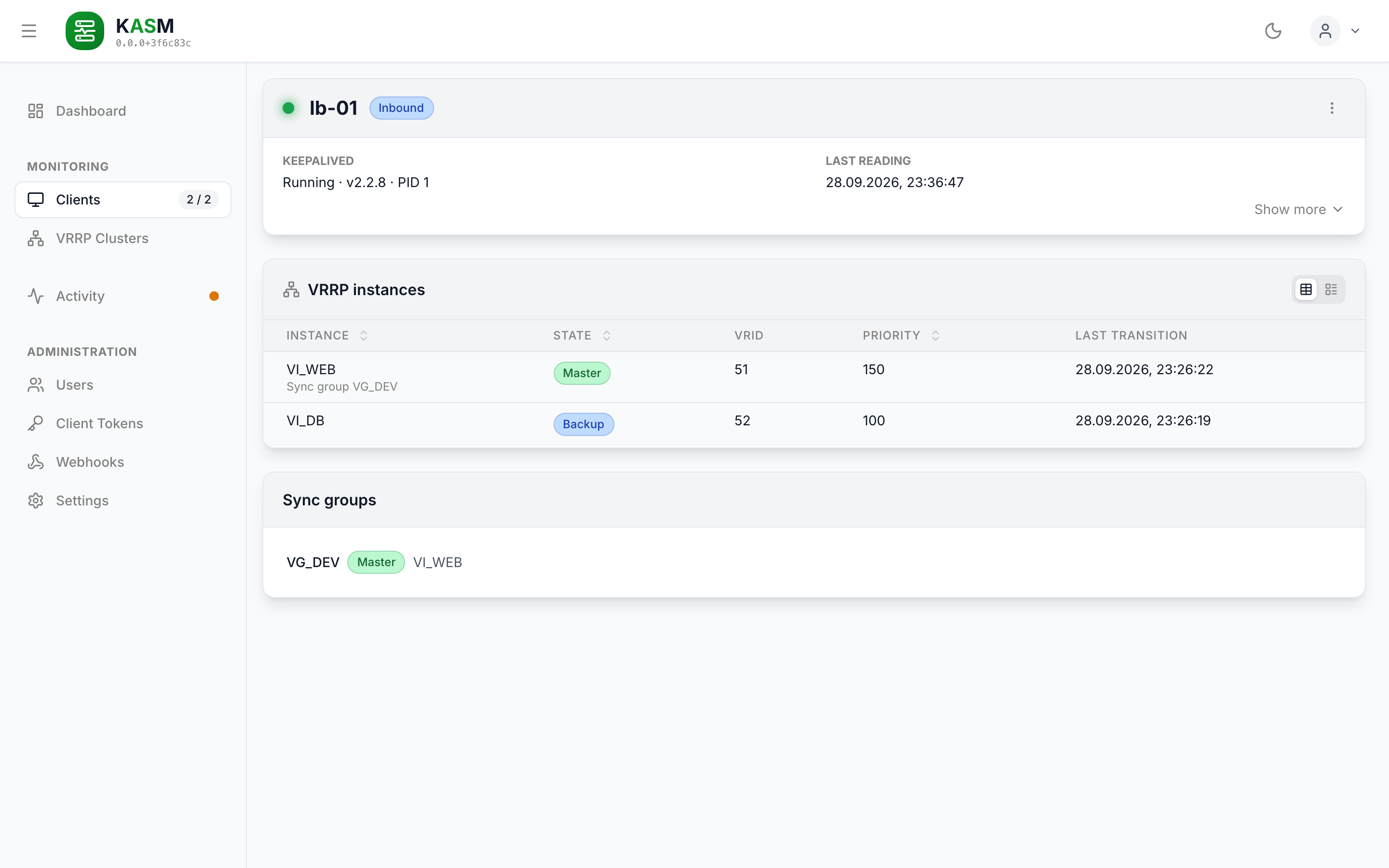Click the Master badge in Sync groups
This screenshot has height=868, width=1389.
point(377,563)
